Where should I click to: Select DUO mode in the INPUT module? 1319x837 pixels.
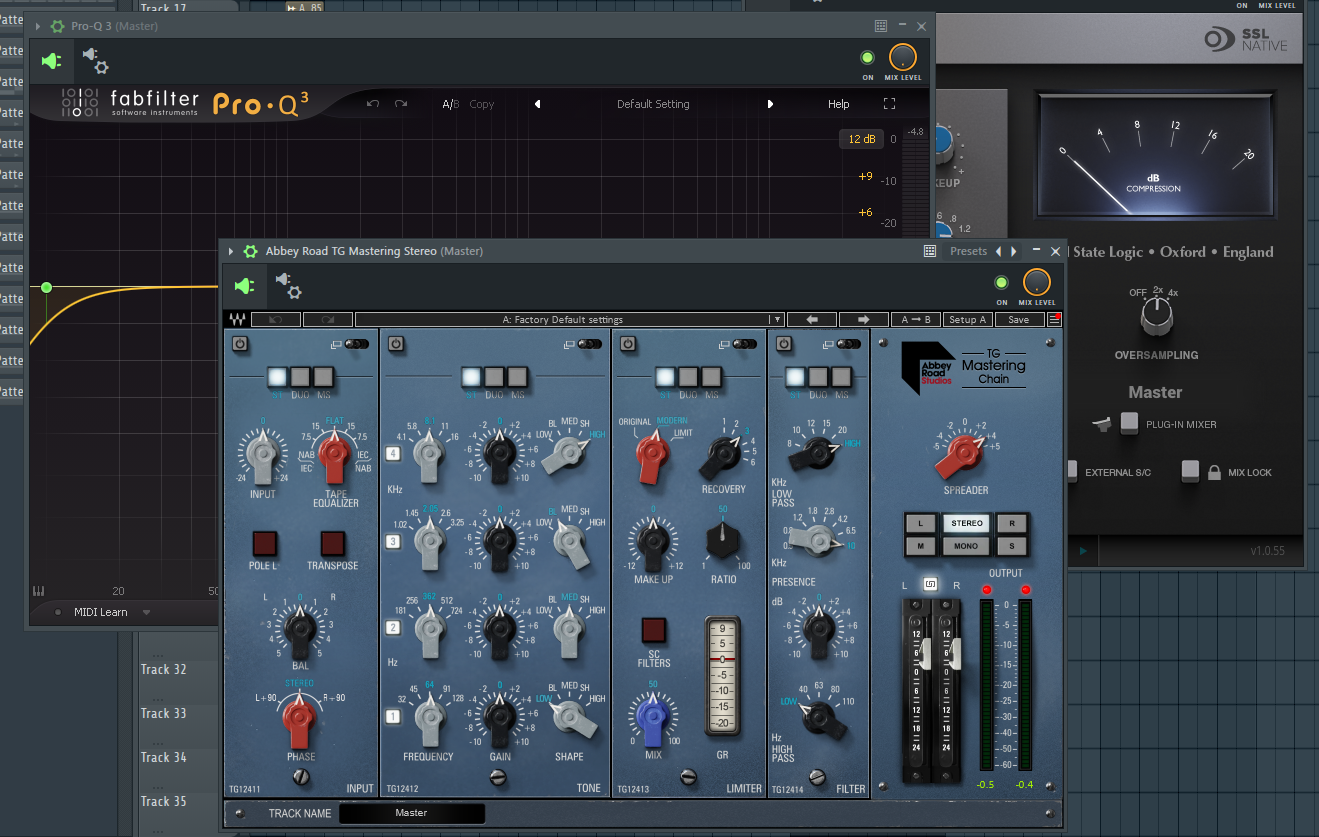300,377
